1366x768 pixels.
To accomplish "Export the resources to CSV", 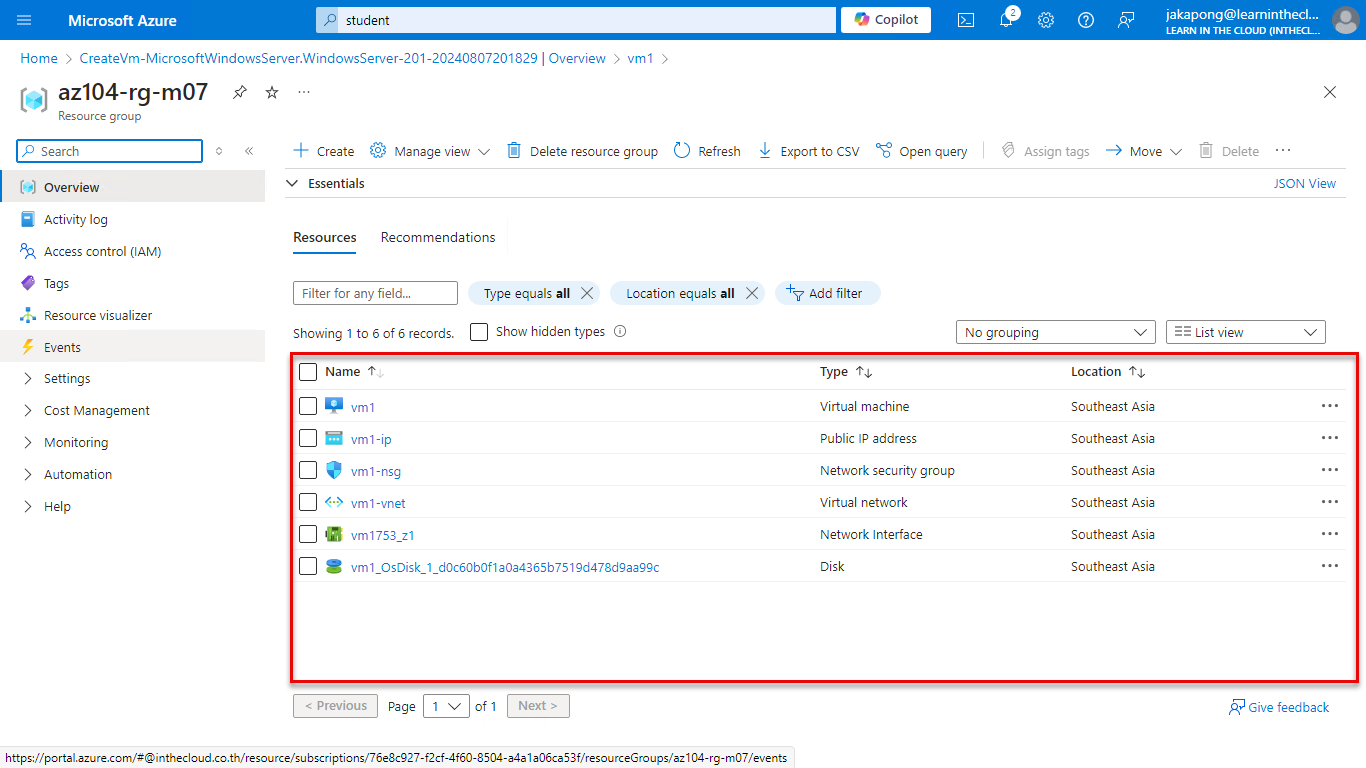I will click(808, 151).
